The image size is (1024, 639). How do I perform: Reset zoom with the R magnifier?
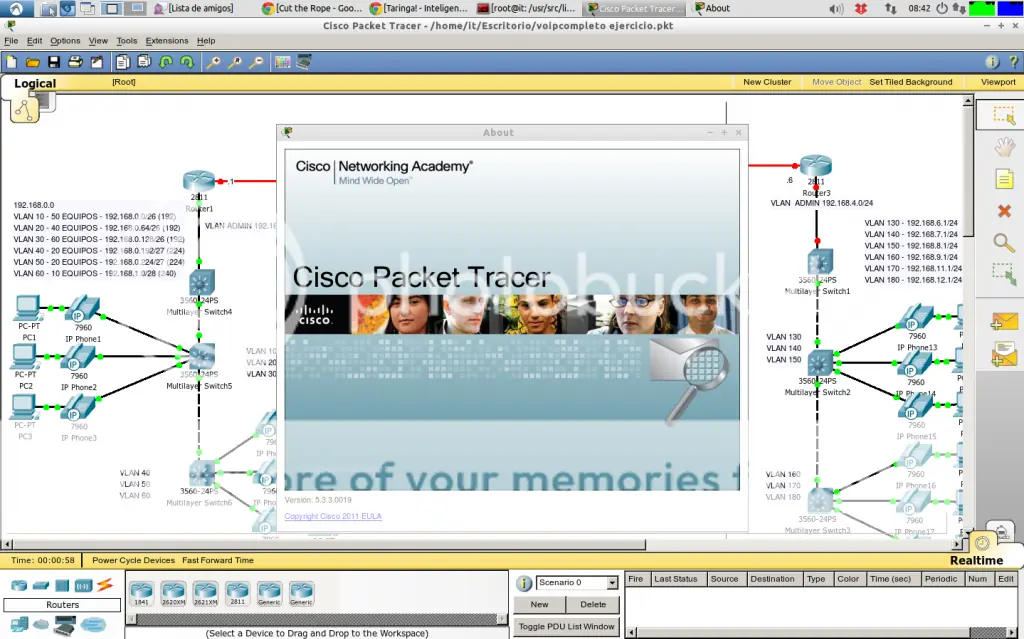(235, 62)
